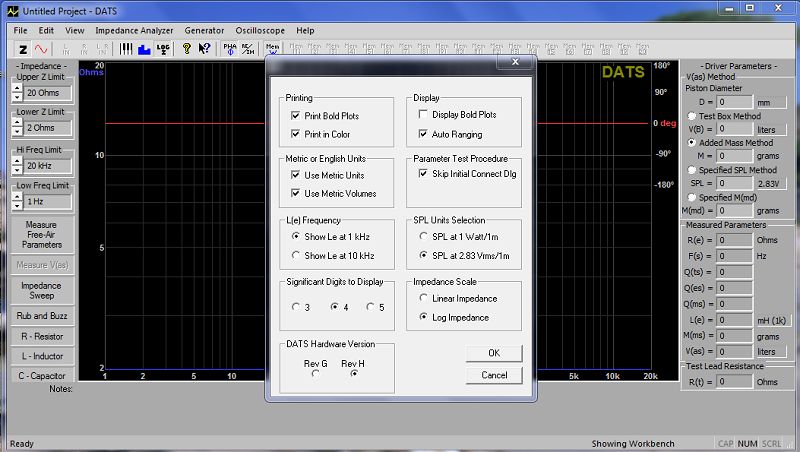Select the Specified M(md) option

click(x=691, y=197)
